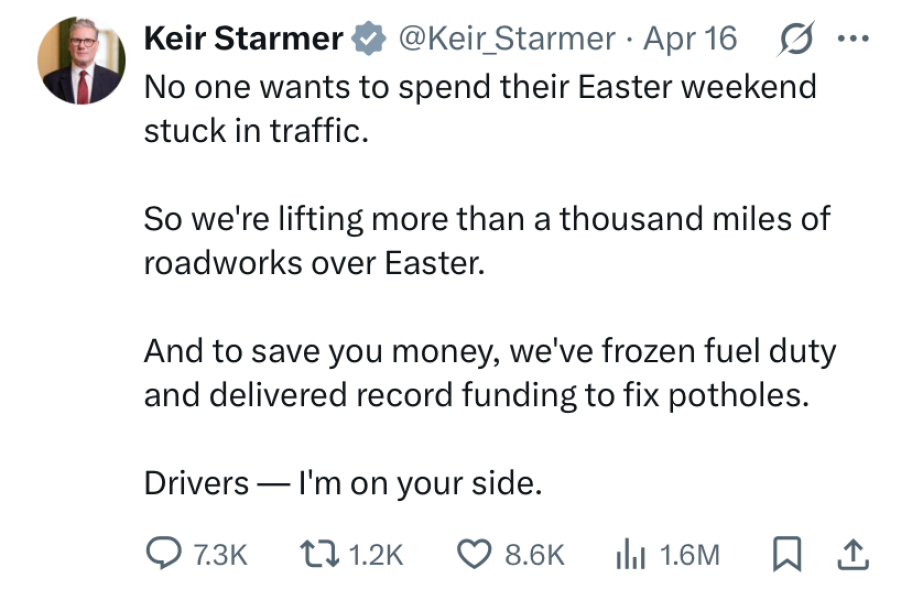The image size is (912, 600).
Task: Click the "frozen fuel duty" paragraph
Action: pyautogui.click(x=490, y=373)
